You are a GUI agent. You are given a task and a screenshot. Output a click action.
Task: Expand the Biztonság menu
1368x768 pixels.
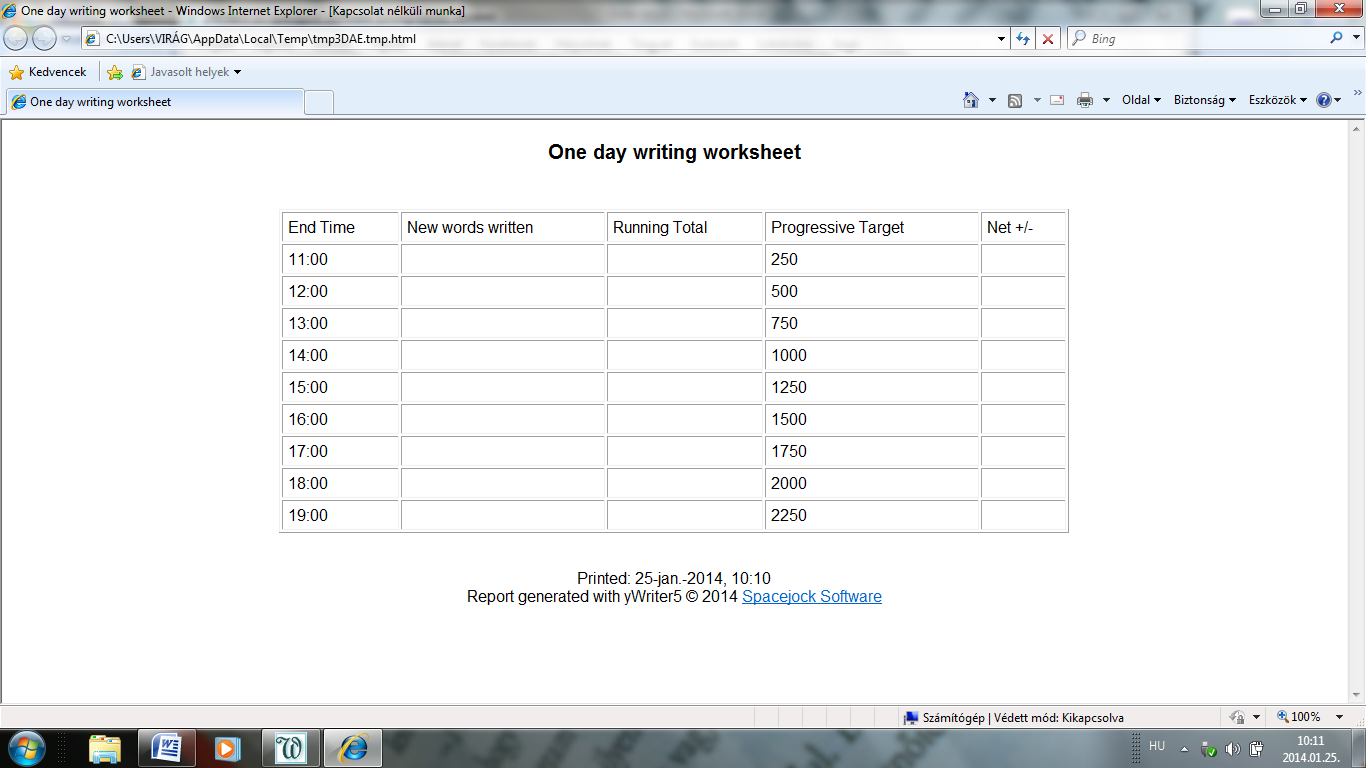[1204, 100]
